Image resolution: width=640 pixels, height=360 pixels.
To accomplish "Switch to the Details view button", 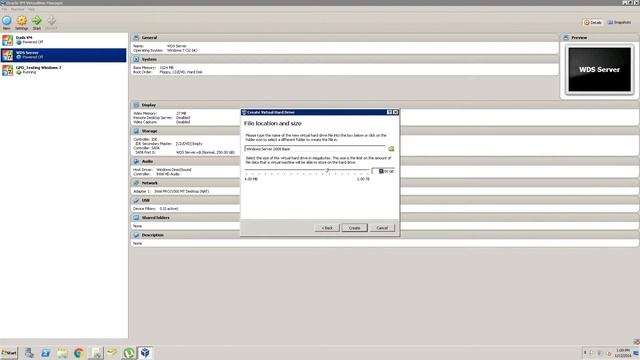I will [x=593, y=22].
